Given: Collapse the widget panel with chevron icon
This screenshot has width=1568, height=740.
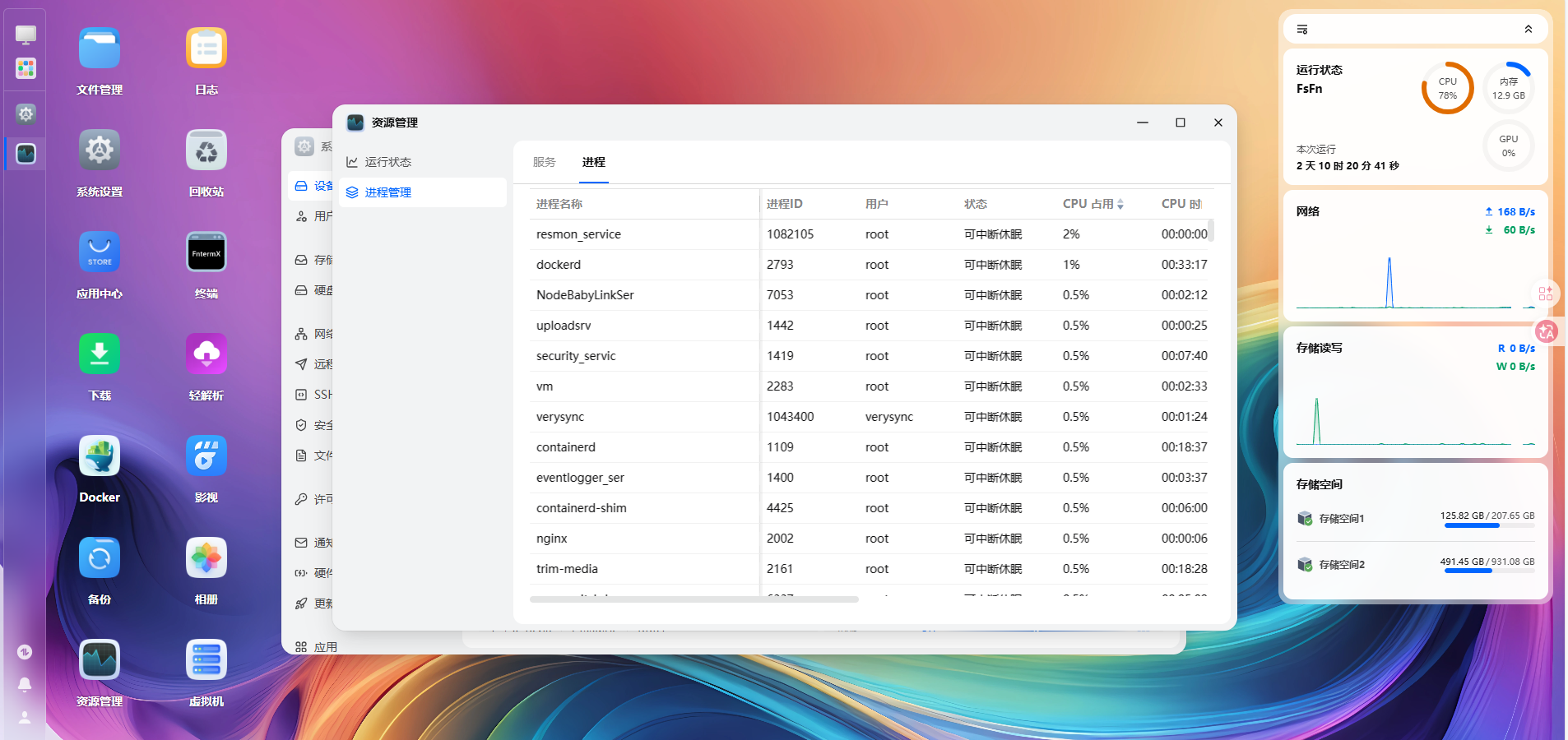Looking at the screenshot, I should pos(1528,30).
